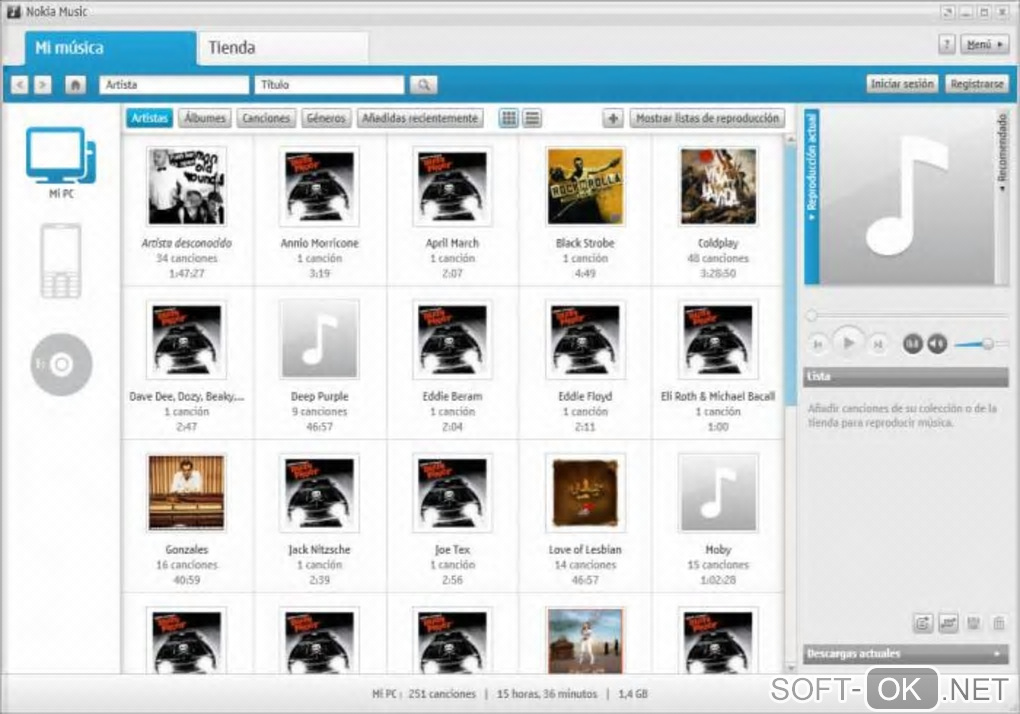Image resolution: width=1020 pixels, height=714 pixels.
Task: Select the mobile phone device icon
Action: pyautogui.click(x=60, y=261)
